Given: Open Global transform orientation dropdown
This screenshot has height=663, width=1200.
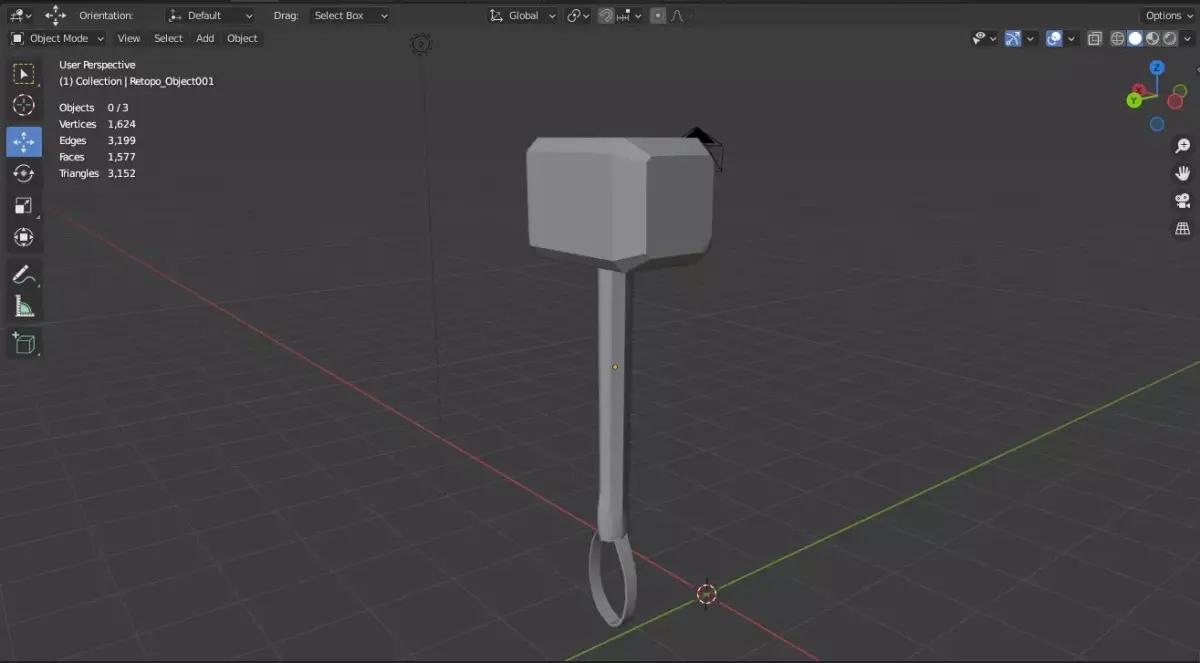Looking at the screenshot, I should click(x=522, y=16).
